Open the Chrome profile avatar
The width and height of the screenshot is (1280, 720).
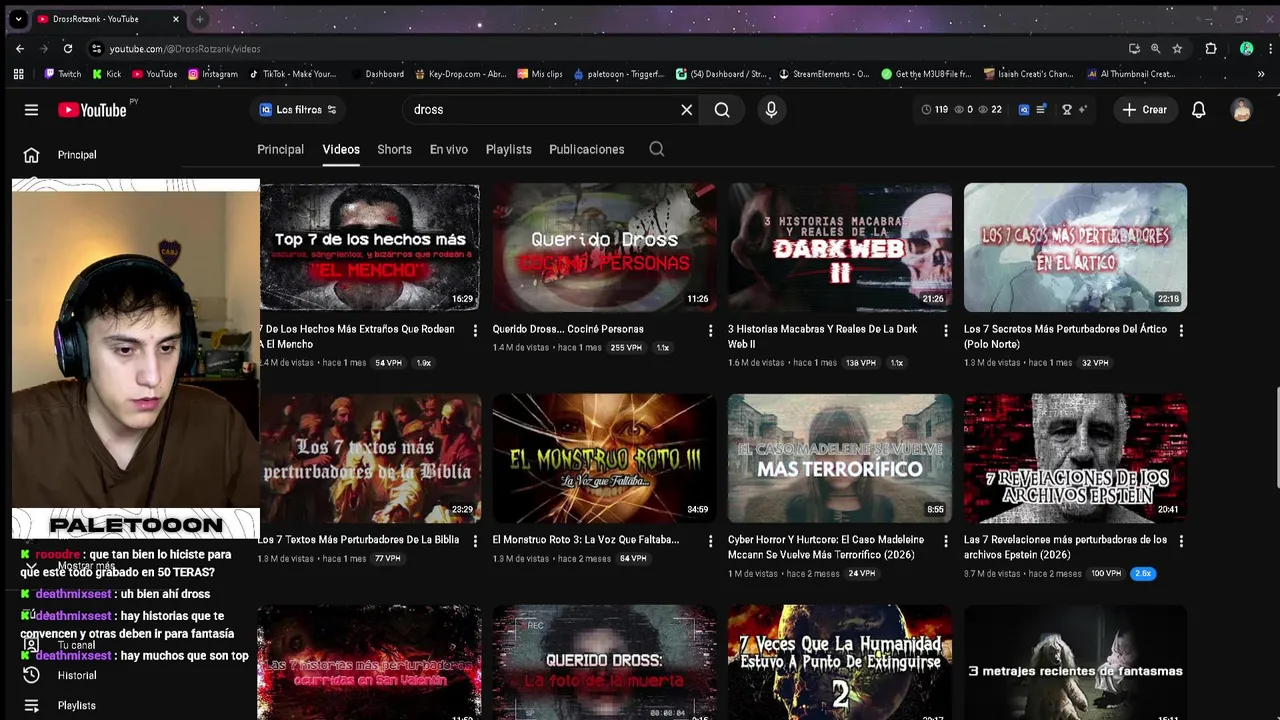[x=1246, y=48]
